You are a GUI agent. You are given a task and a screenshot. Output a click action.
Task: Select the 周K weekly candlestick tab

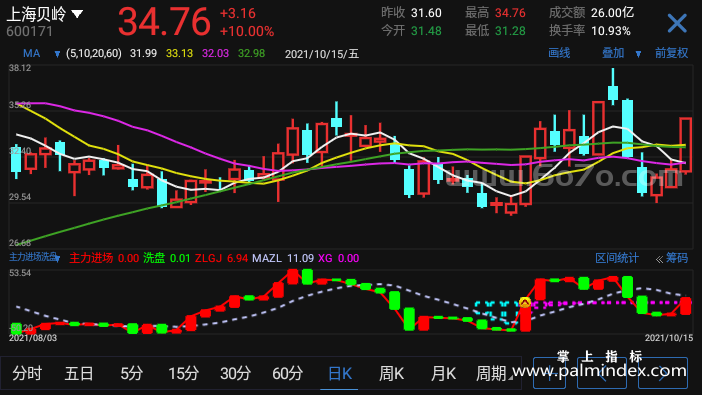391,373
